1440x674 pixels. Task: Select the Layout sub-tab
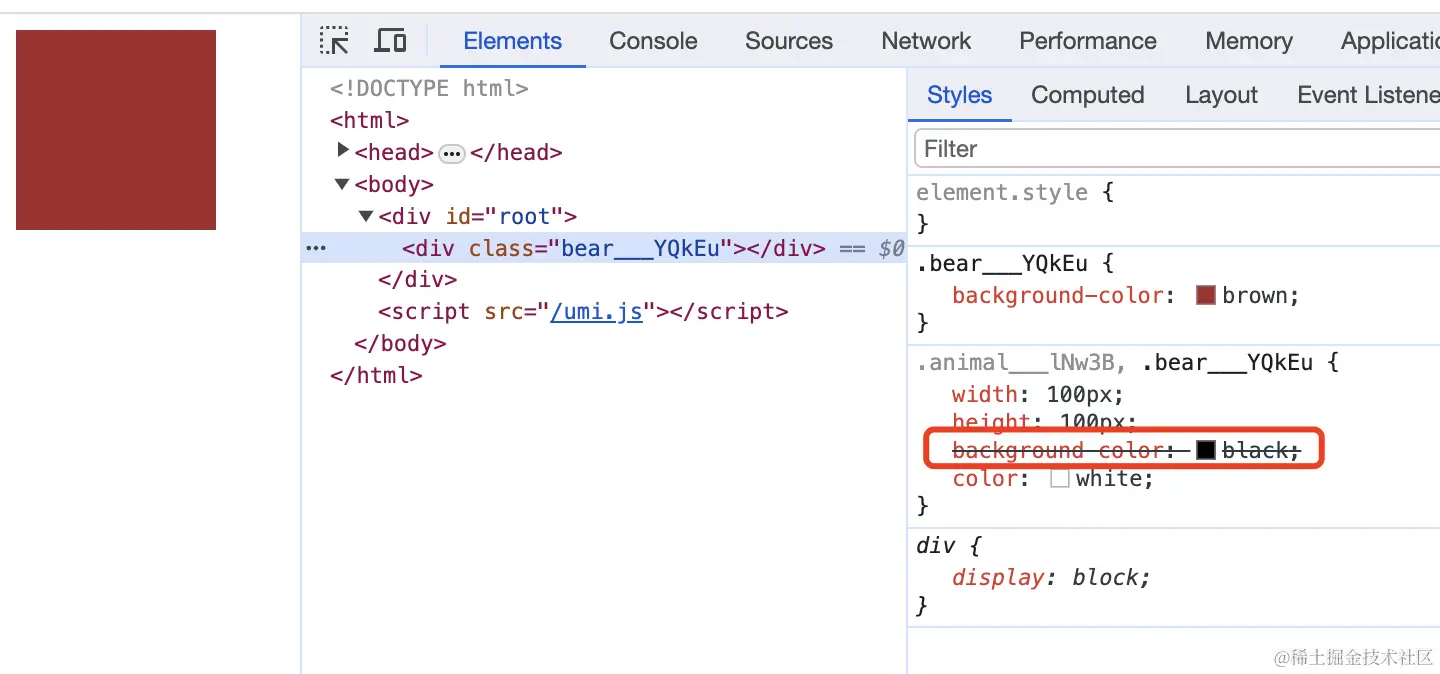pyautogui.click(x=1221, y=95)
